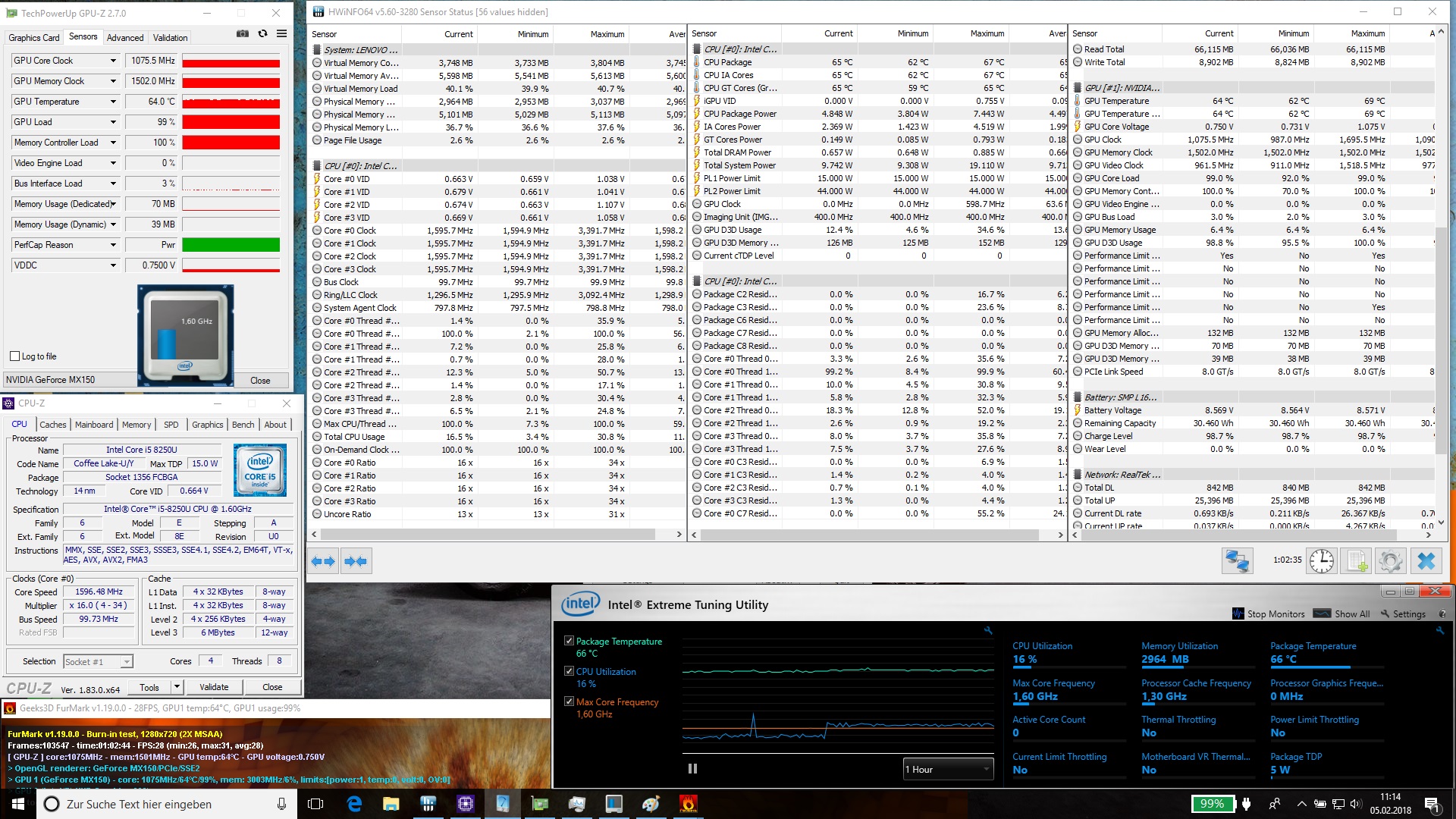Click HWiNFO shrink columns arrows icon

pos(356,561)
